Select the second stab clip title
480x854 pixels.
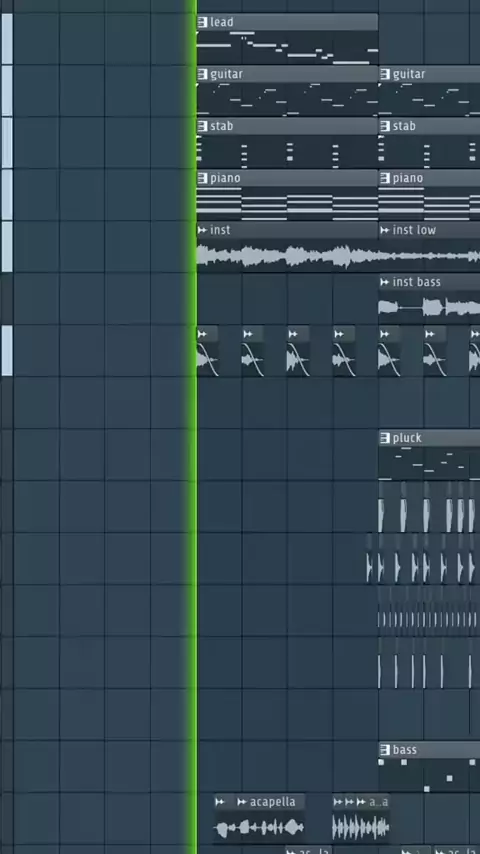[x=404, y=126]
